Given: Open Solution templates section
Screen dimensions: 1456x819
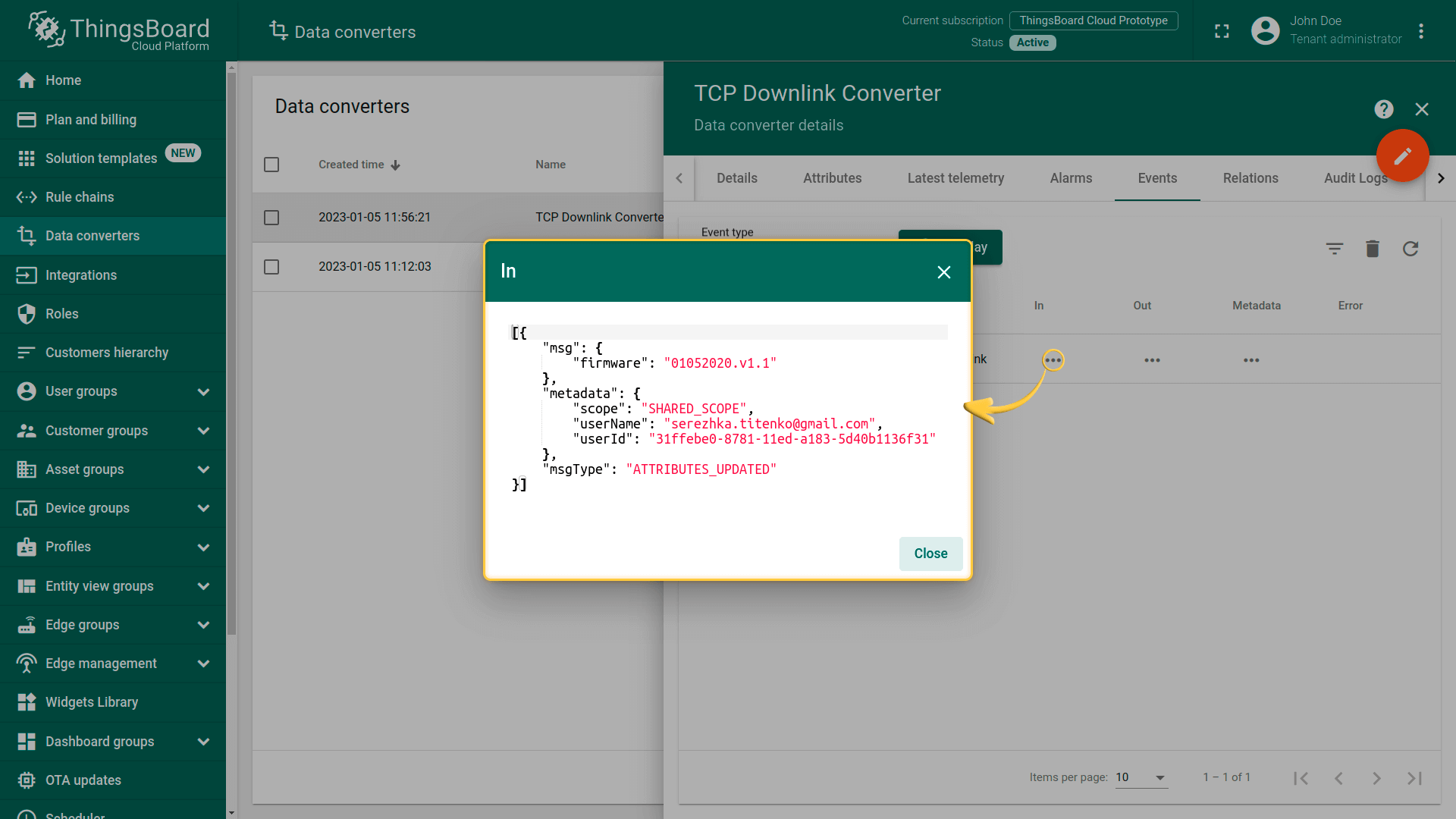Looking at the screenshot, I should (x=113, y=158).
